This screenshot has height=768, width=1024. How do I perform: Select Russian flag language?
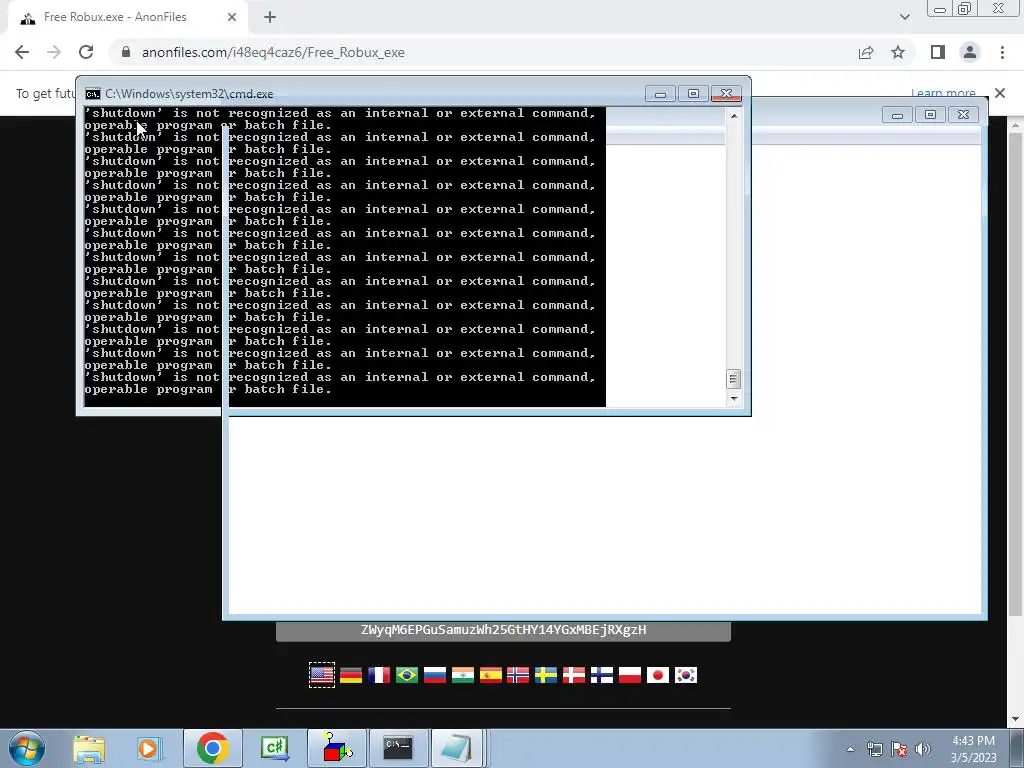click(x=435, y=675)
